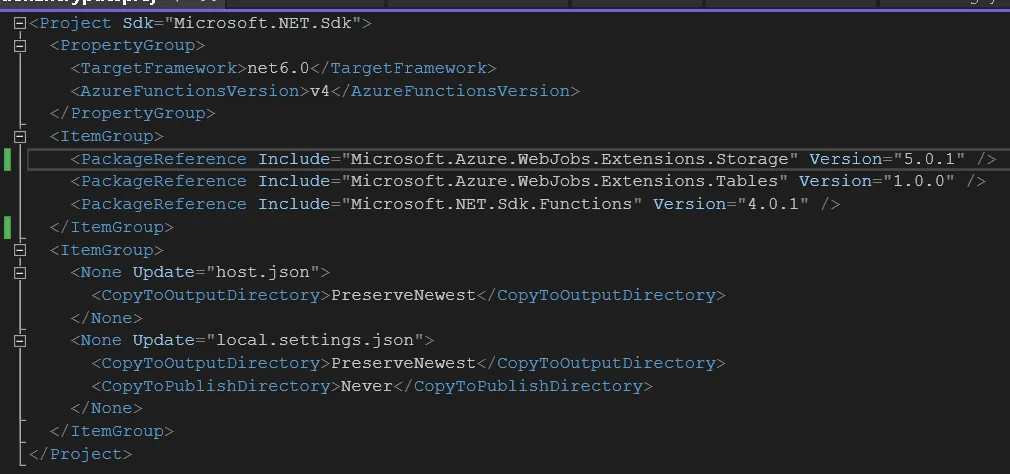Collapse the ItemGroup containing PackageReference entries
Image resolution: width=1010 pixels, height=474 pixels.
pos(20,137)
